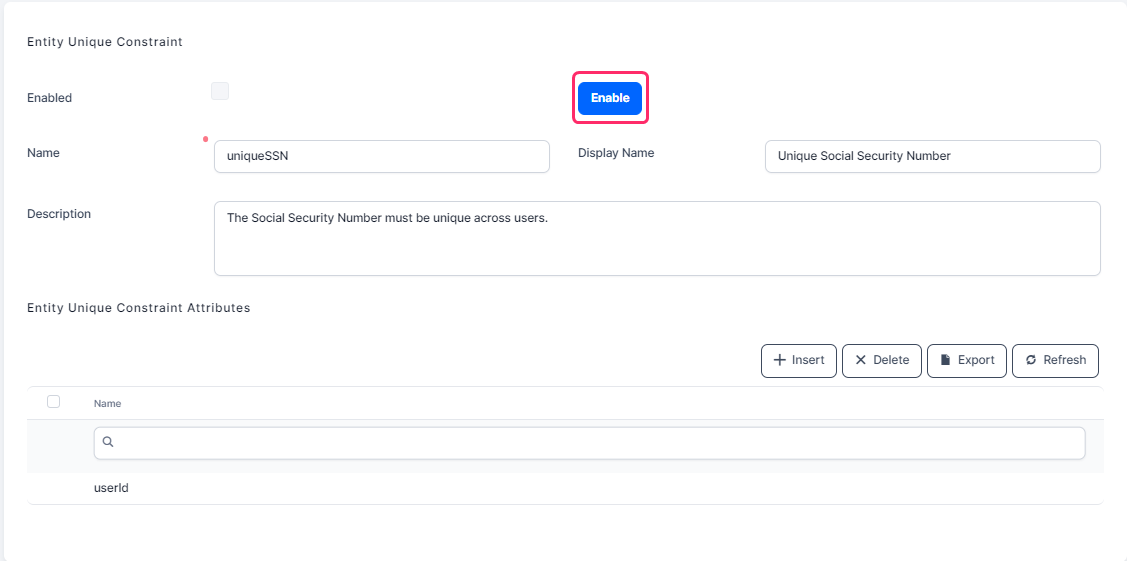Image resolution: width=1127 pixels, height=561 pixels.
Task: Toggle the Enabled checkbox
Action: click(220, 92)
